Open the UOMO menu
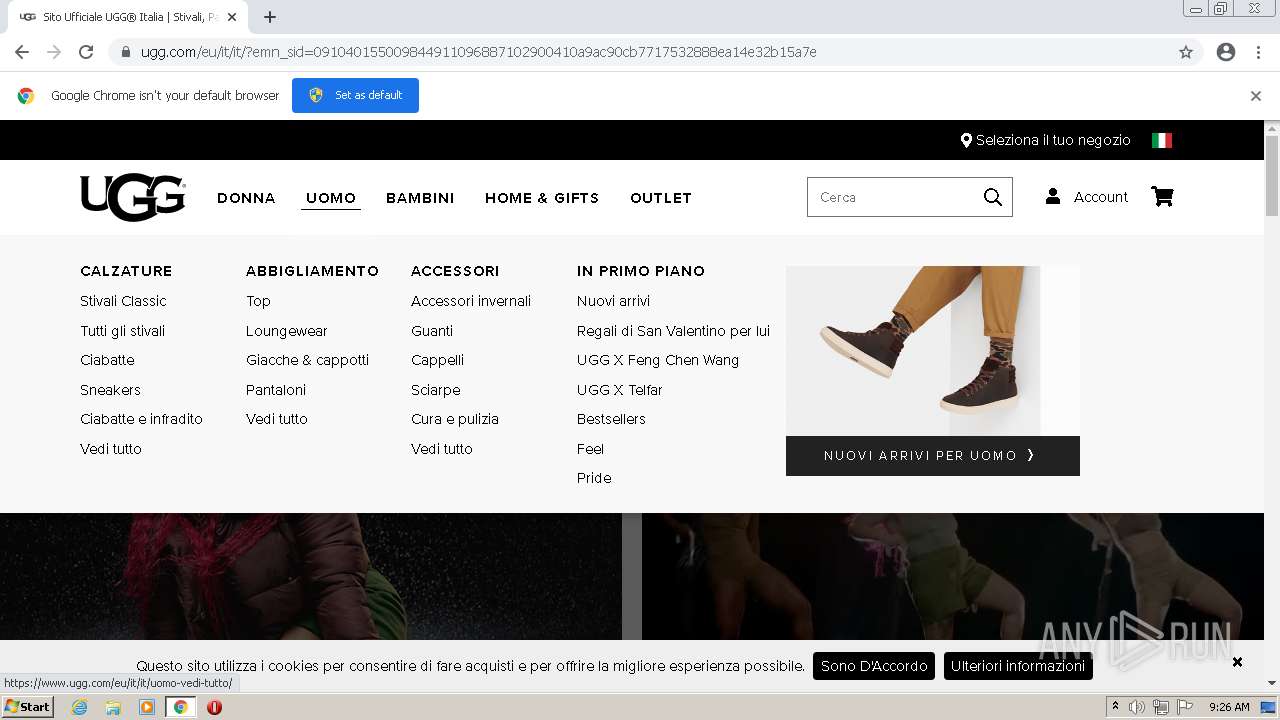The width and height of the screenshot is (1280, 720). coord(331,198)
